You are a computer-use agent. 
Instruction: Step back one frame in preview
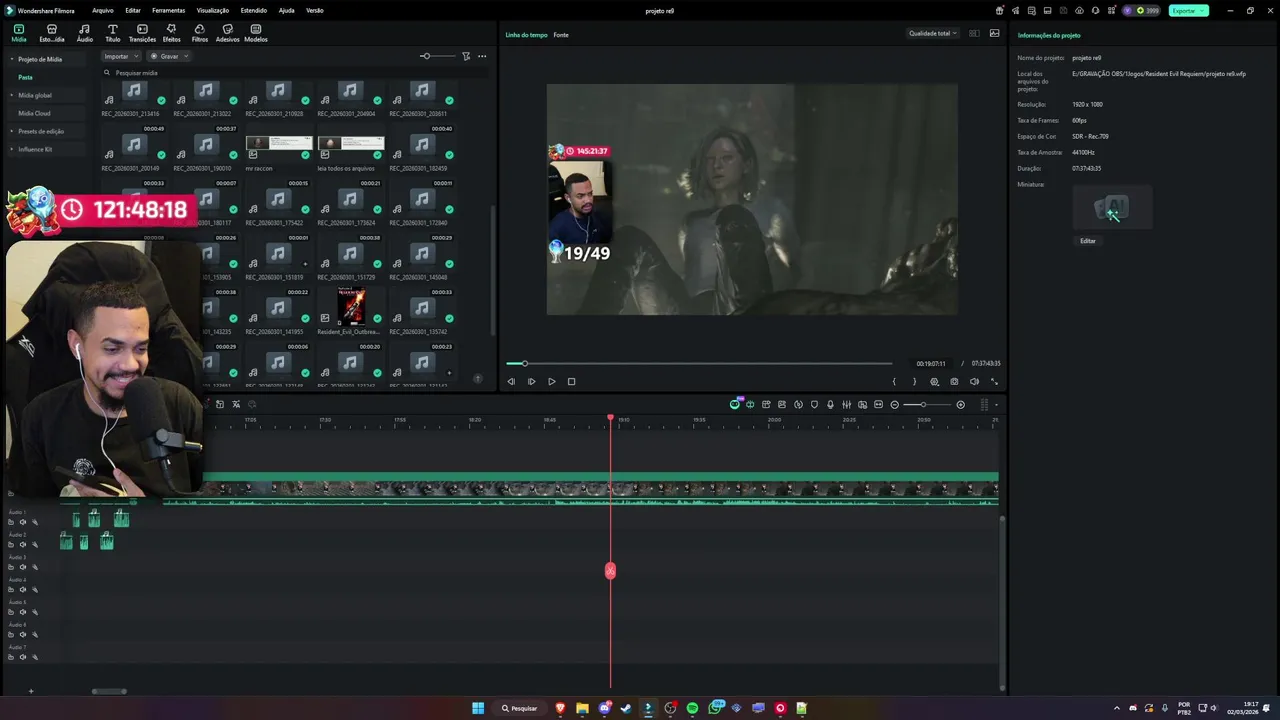tap(511, 381)
